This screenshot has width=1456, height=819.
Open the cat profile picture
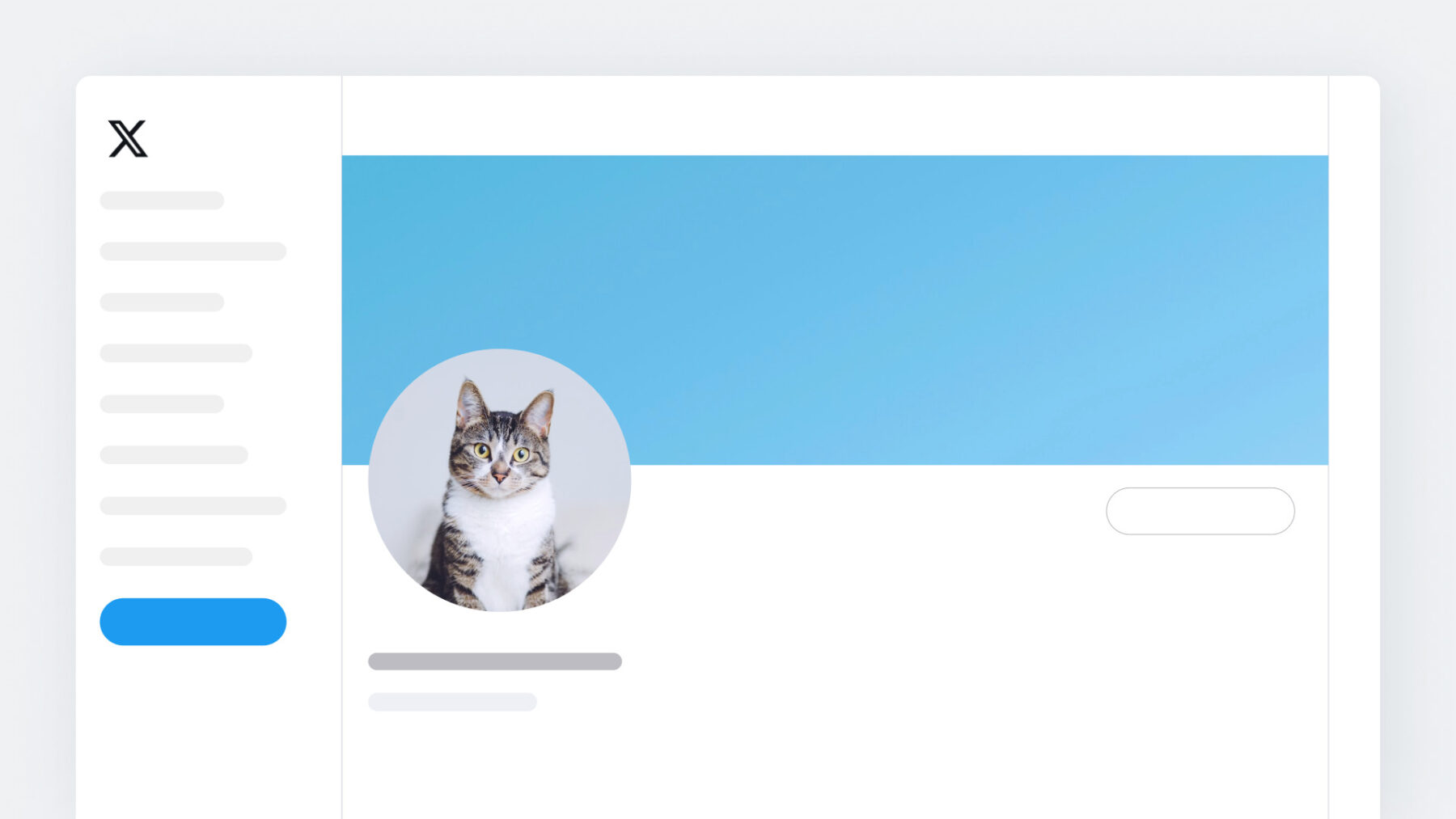[x=499, y=480]
